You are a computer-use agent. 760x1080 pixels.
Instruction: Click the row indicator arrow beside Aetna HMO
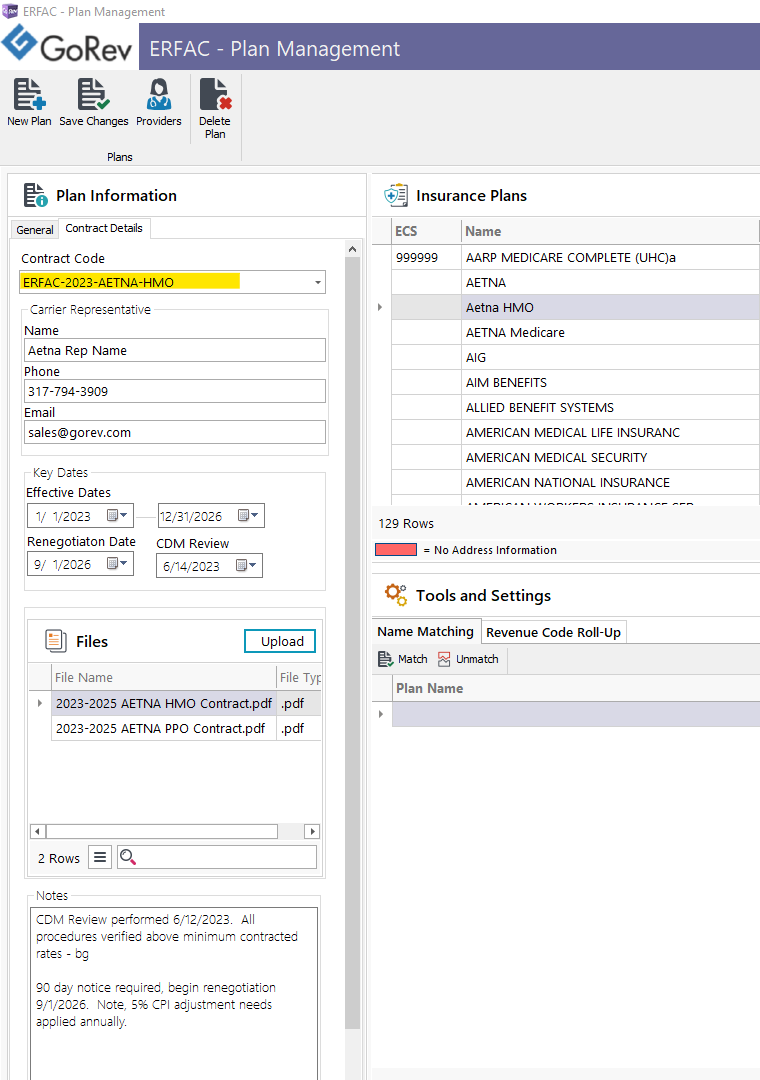[380, 307]
